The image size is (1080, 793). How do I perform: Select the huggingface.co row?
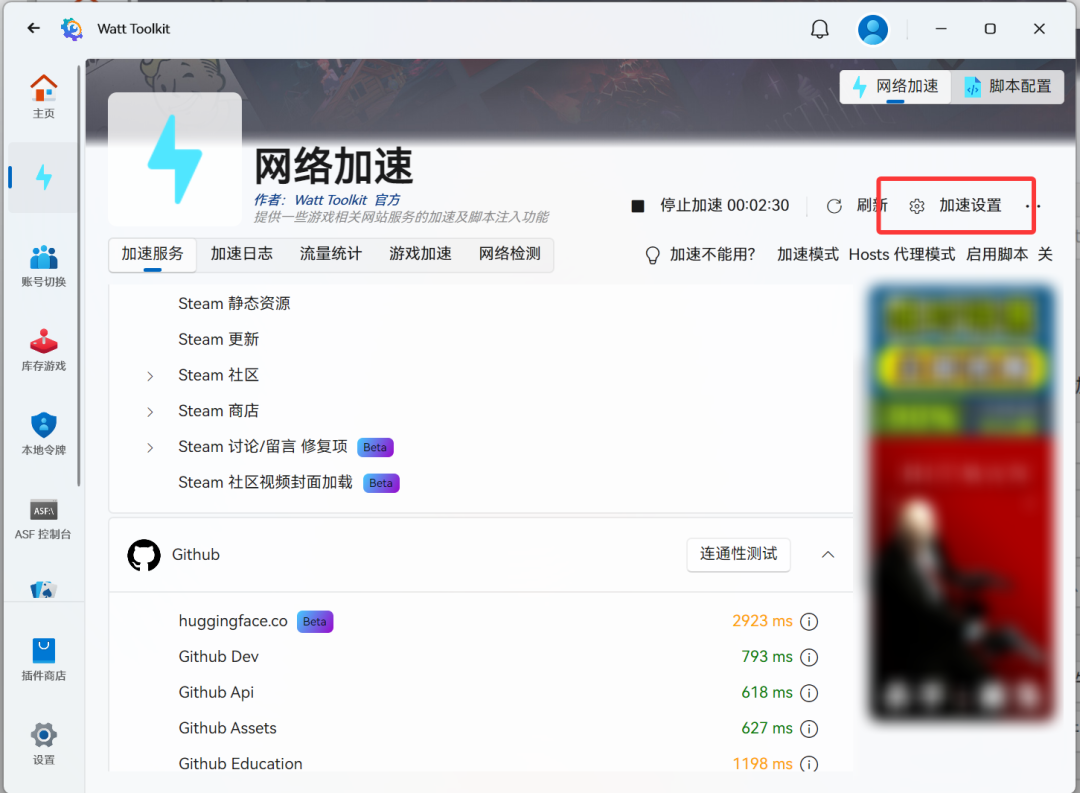[x=481, y=621]
